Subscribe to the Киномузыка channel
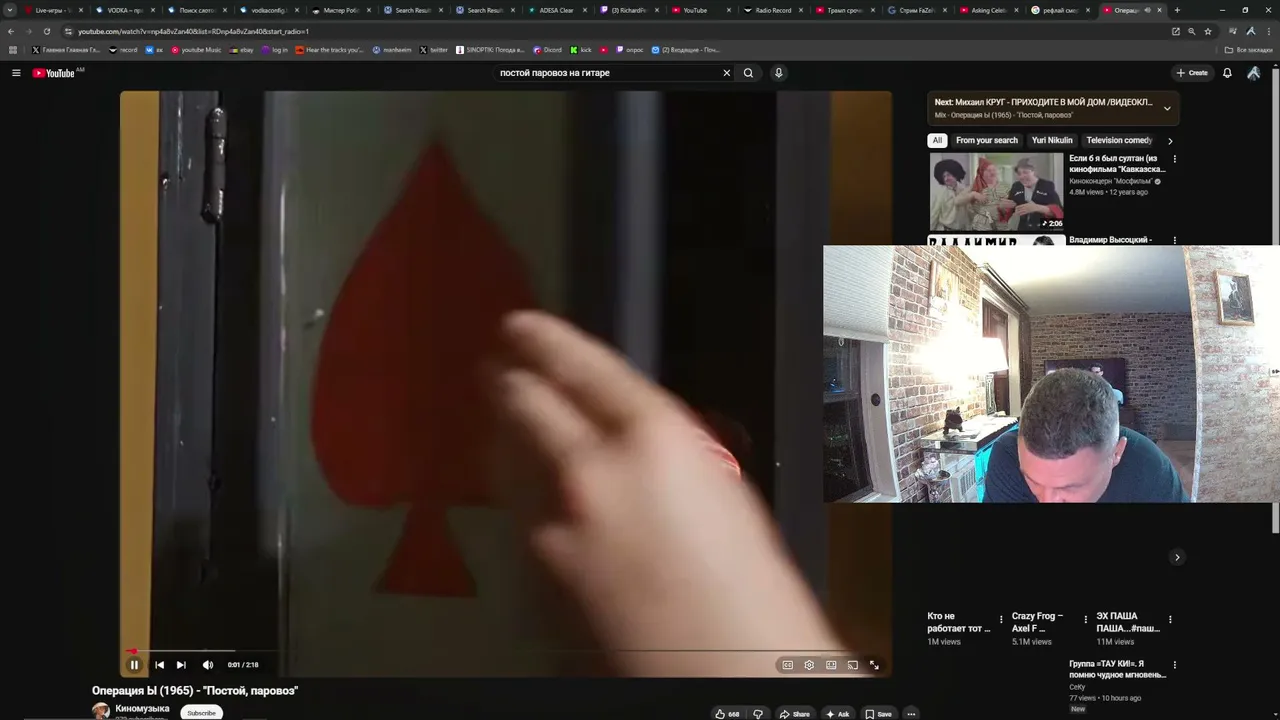Screen dimensions: 1280x720 201,713
